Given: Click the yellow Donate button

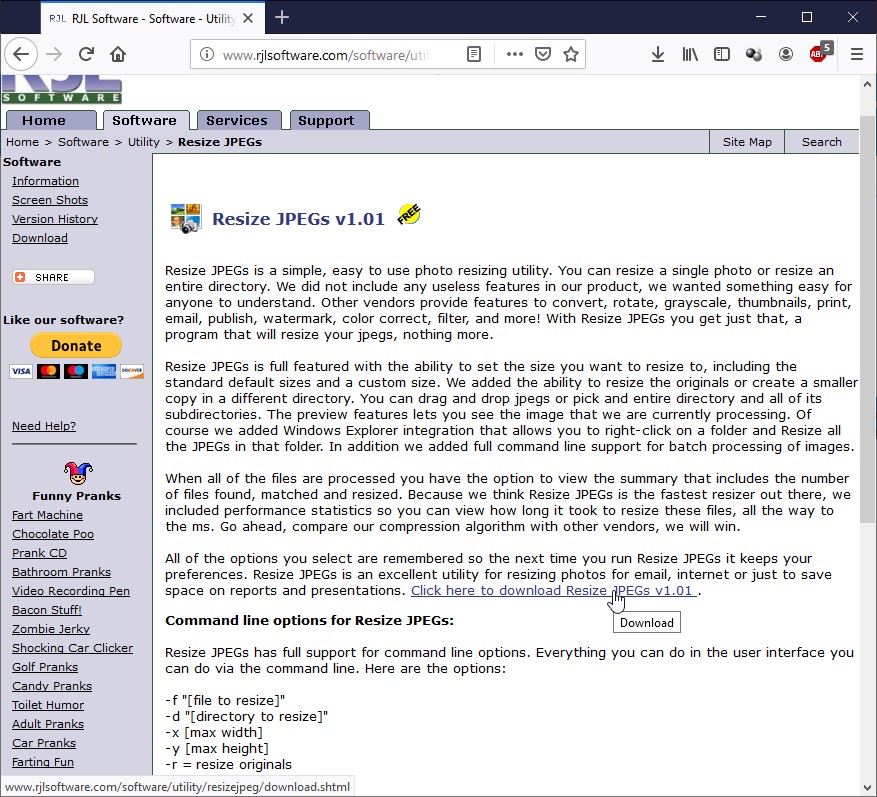Looking at the screenshot, I should click(76, 346).
